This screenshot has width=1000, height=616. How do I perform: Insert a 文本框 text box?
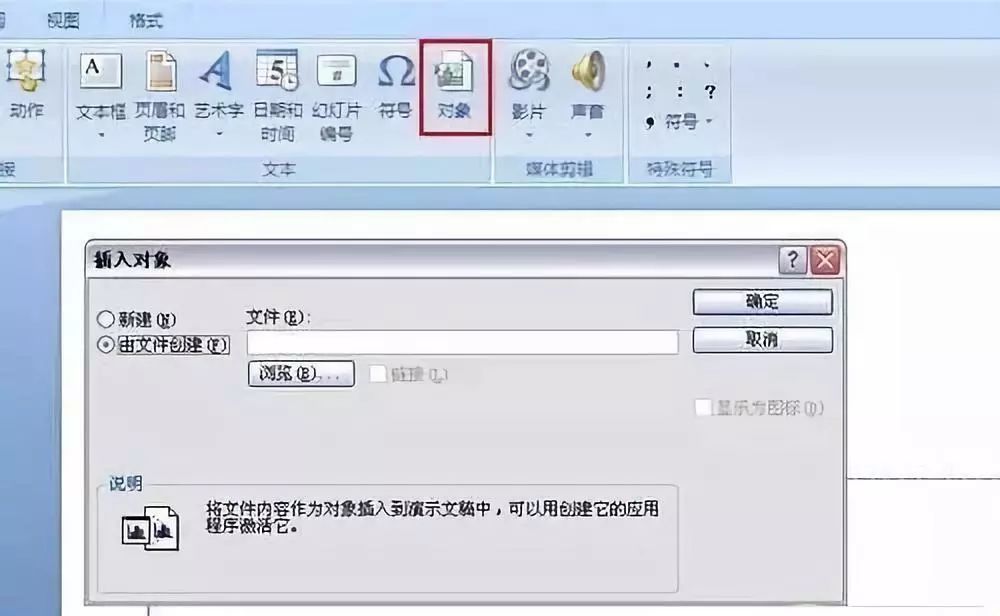[100, 71]
